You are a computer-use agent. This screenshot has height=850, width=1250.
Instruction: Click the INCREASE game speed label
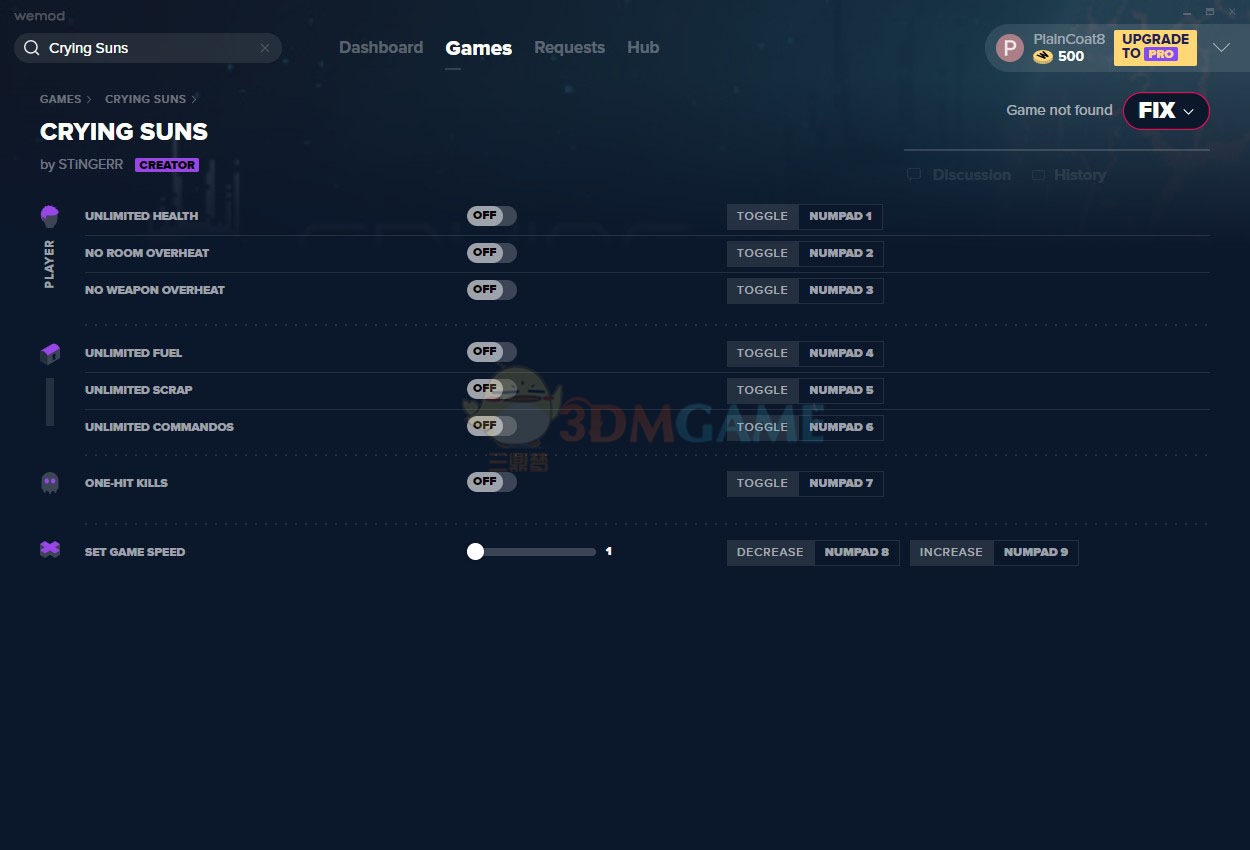[951, 552]
